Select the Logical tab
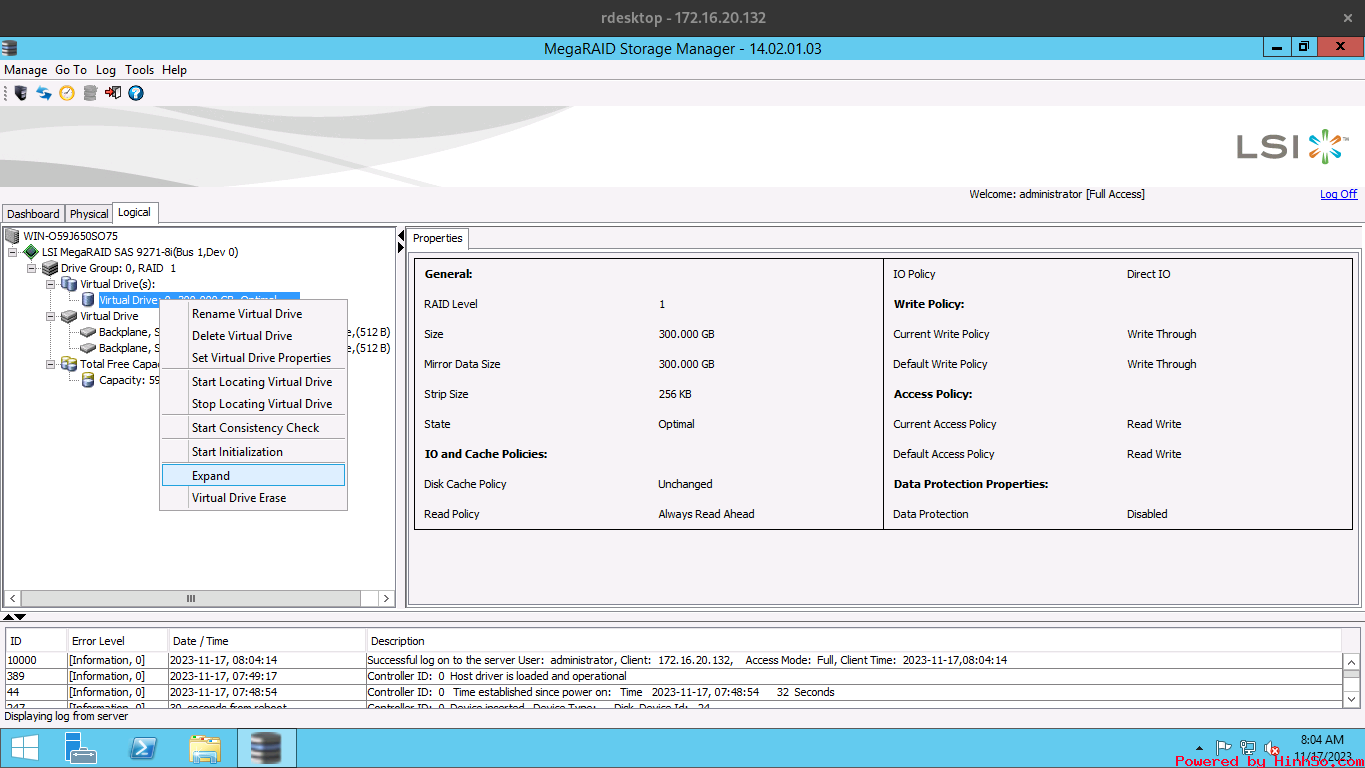The image size is (1365, 768). pyautogui.click(x=134, y=213)
